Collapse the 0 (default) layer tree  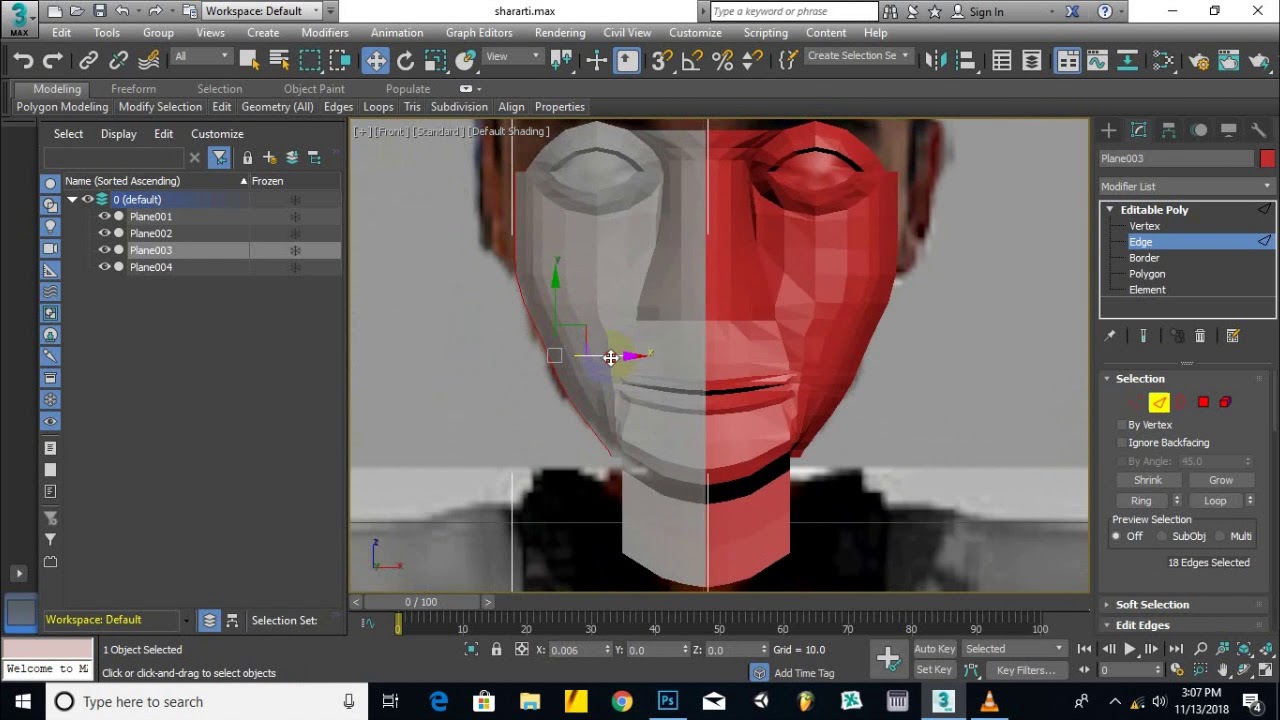72,200
